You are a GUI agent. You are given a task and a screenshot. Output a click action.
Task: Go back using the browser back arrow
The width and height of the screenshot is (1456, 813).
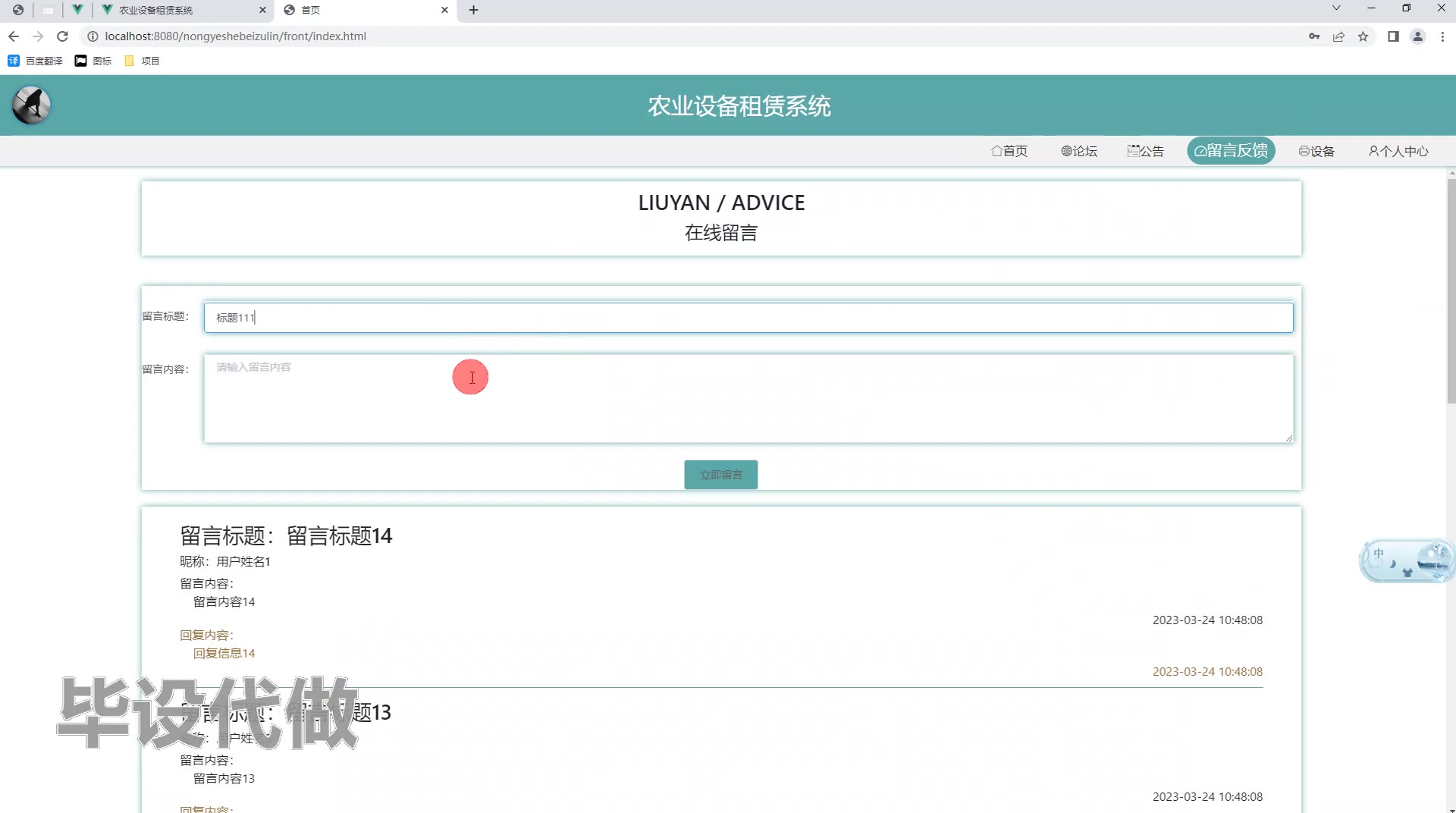(x=14, y=36)
